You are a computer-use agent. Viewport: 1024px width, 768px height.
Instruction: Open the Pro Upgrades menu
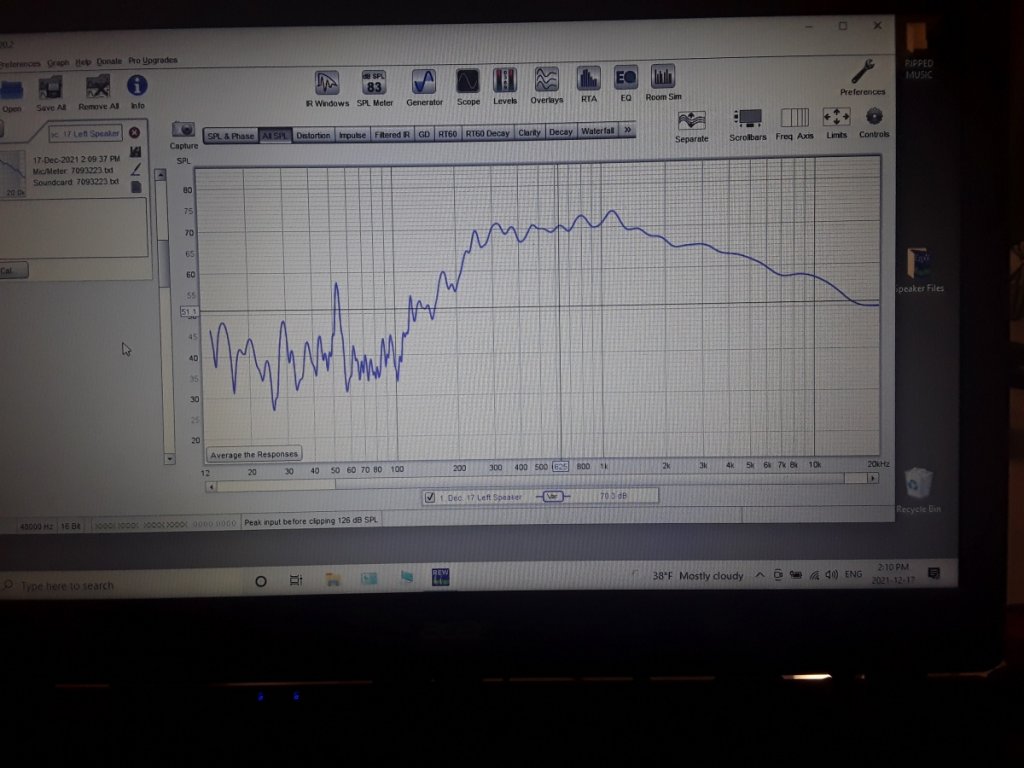coord(153,60)
